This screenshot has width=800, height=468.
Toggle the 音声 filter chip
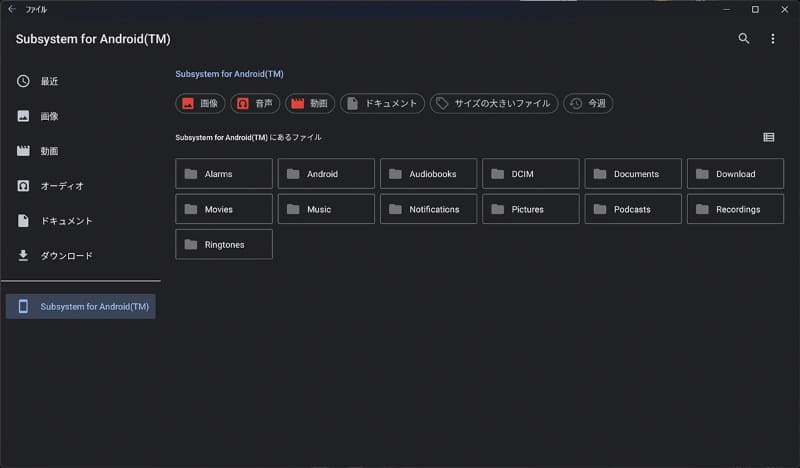255,104
